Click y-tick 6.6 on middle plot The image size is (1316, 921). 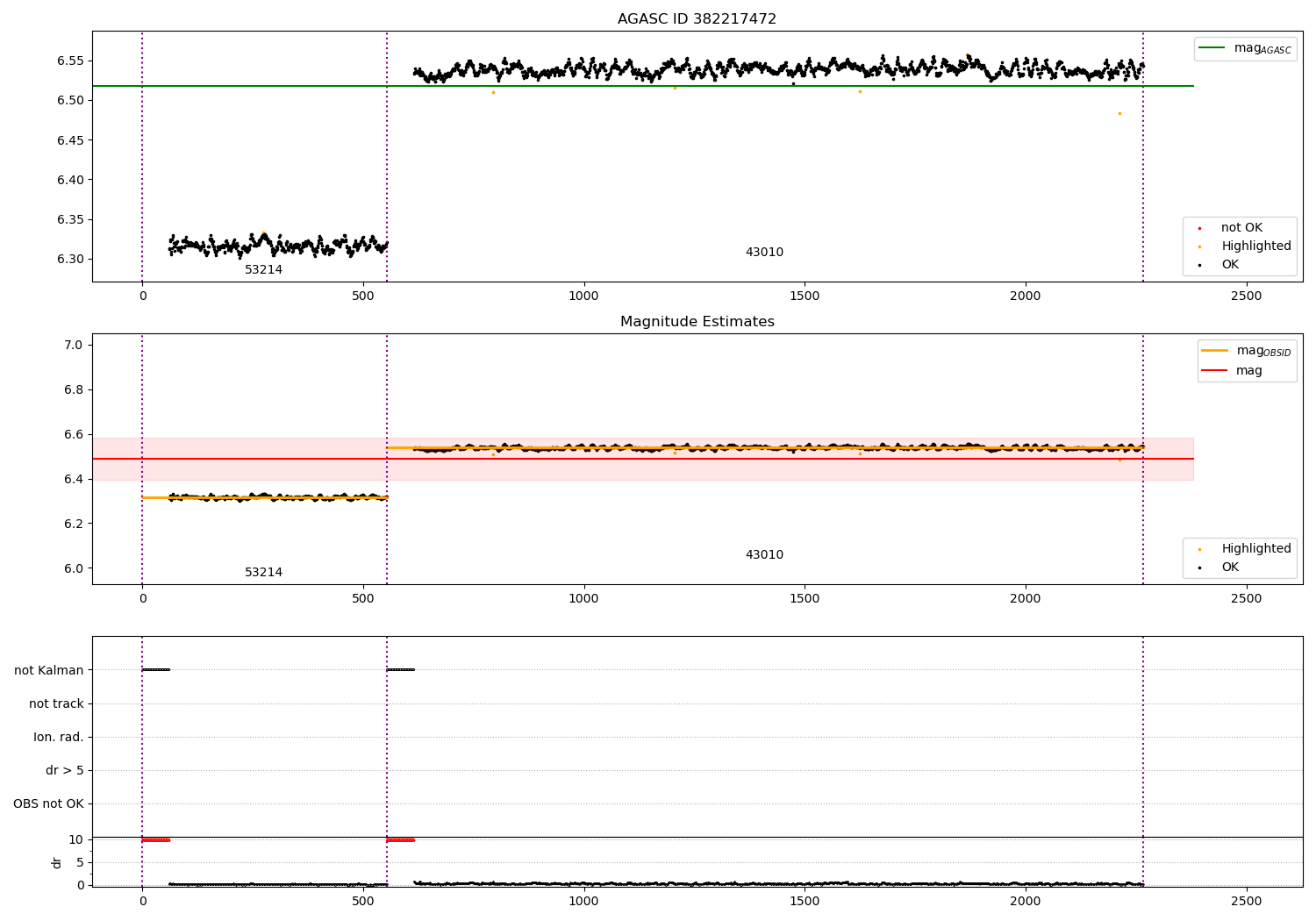(x=74, y=434)
